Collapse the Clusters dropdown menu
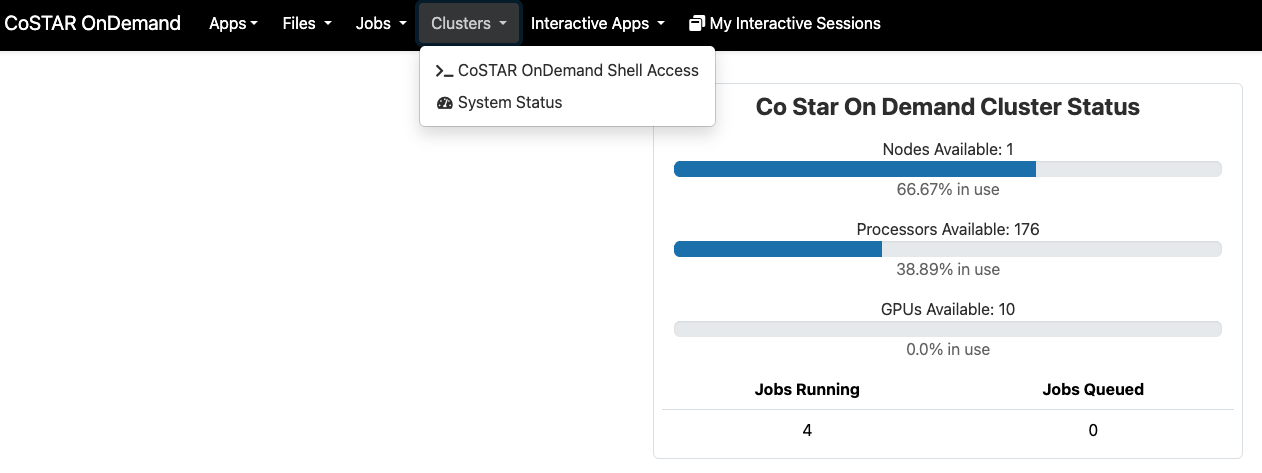Viewport: 1262px width, 473px height. point(469,23)
